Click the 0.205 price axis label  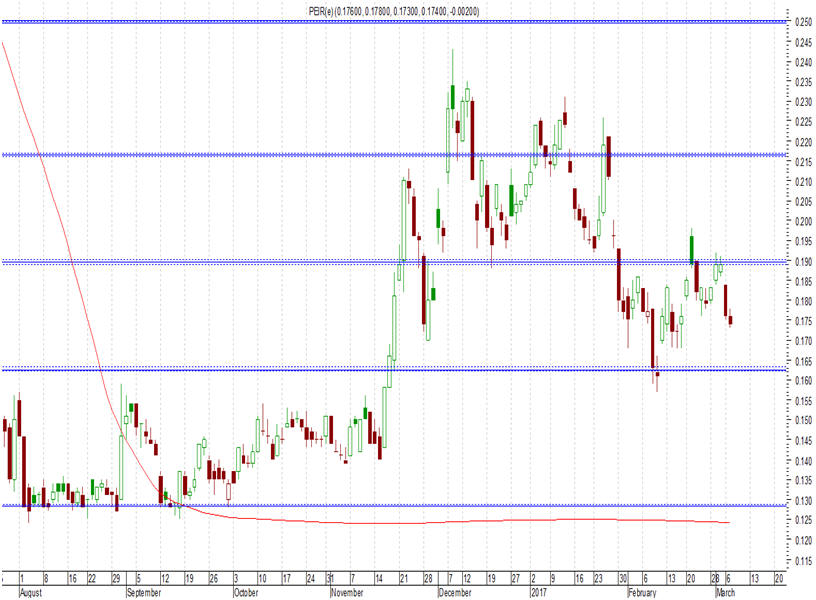(804, 201)
